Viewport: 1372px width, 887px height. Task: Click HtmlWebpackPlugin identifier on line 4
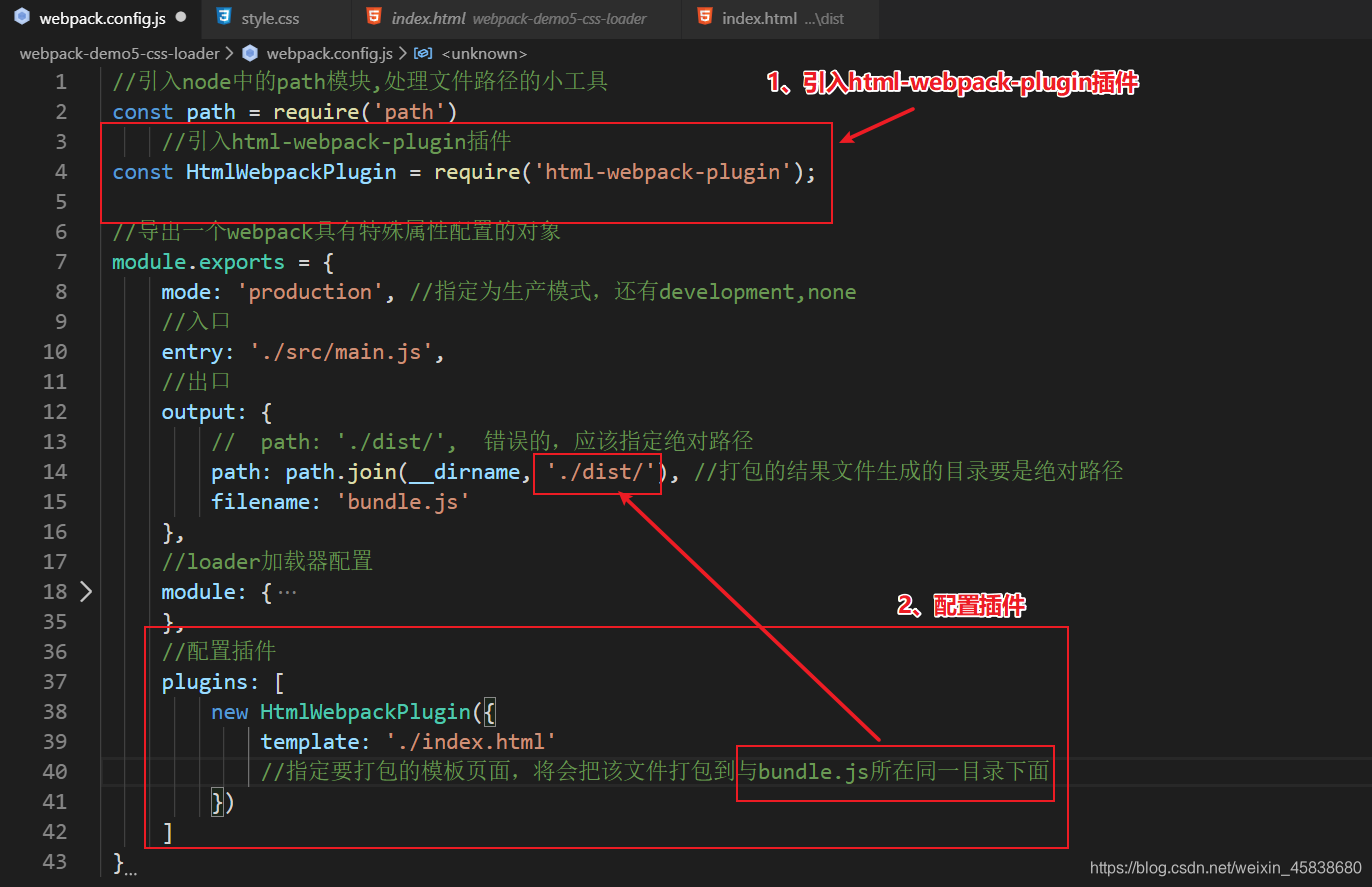tap(291, 171)
